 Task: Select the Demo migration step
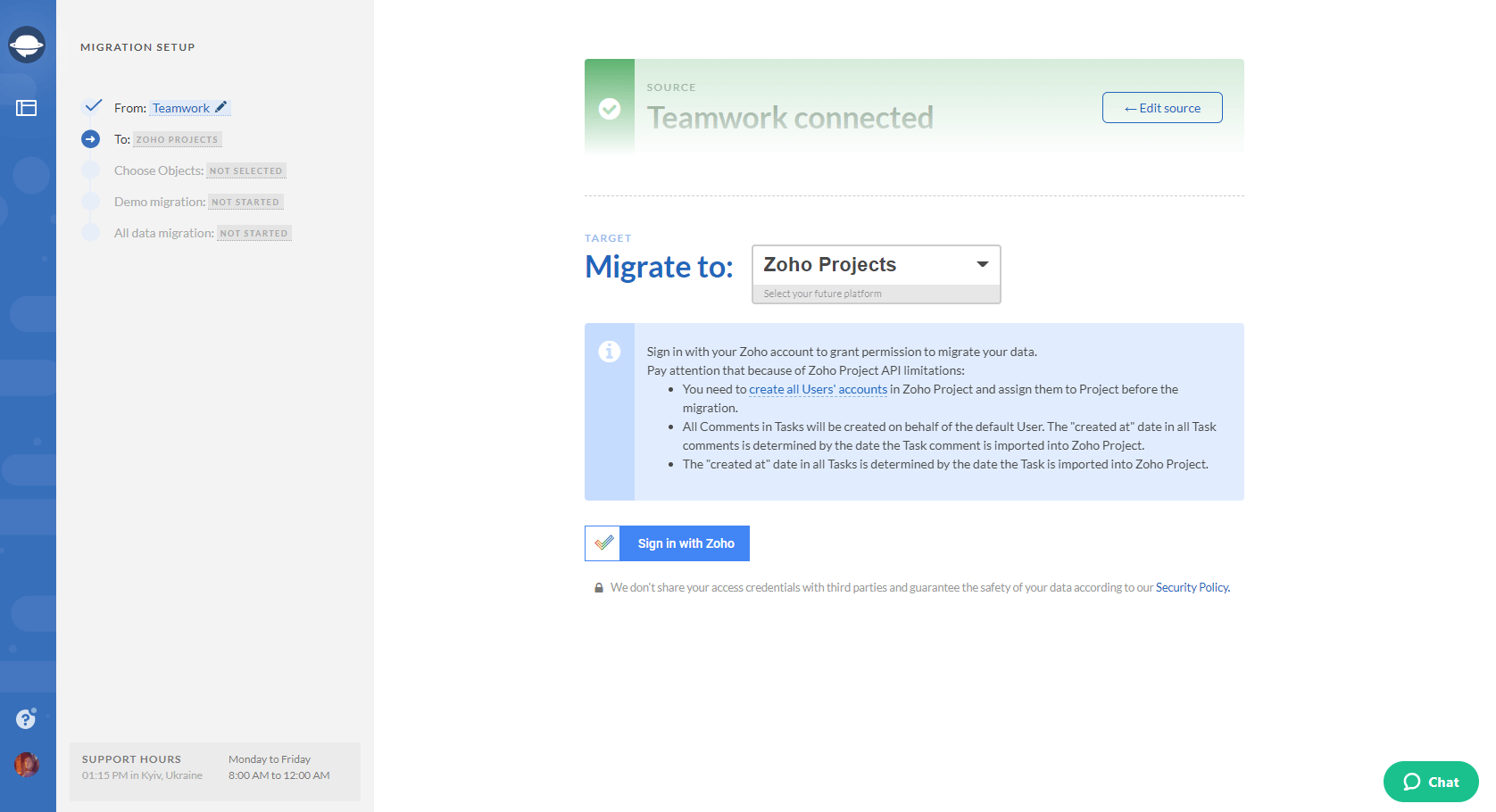[160, 202]
